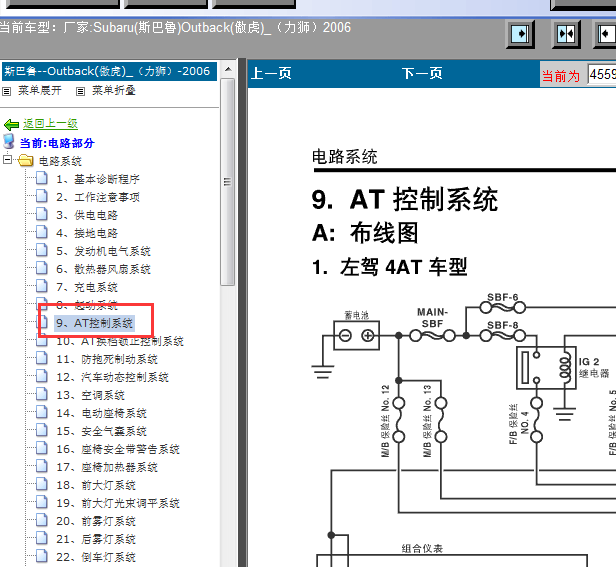The image size is (616, 567).
Task: Click page icon beside 1、基本诊断程序
Action: coord(42,178)
